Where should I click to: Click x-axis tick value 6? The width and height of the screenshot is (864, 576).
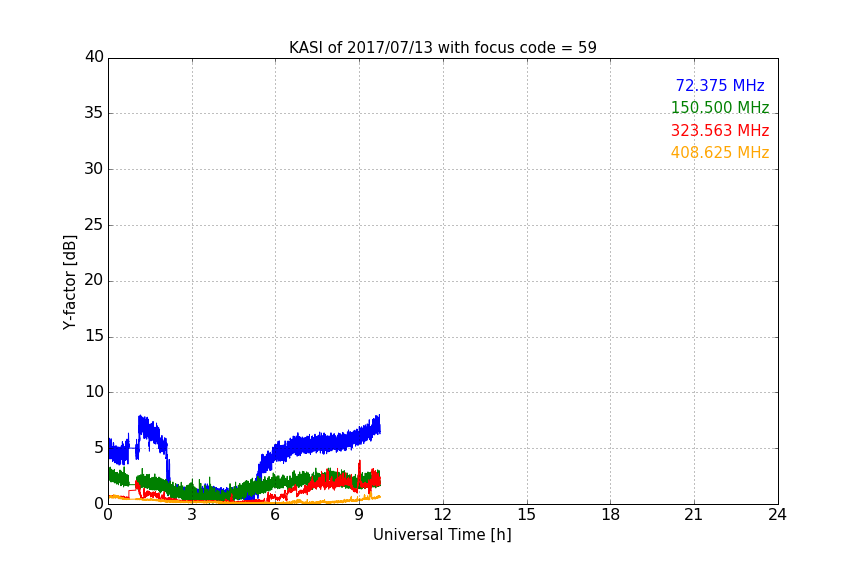pyautogui.click(x=275, y=515)
